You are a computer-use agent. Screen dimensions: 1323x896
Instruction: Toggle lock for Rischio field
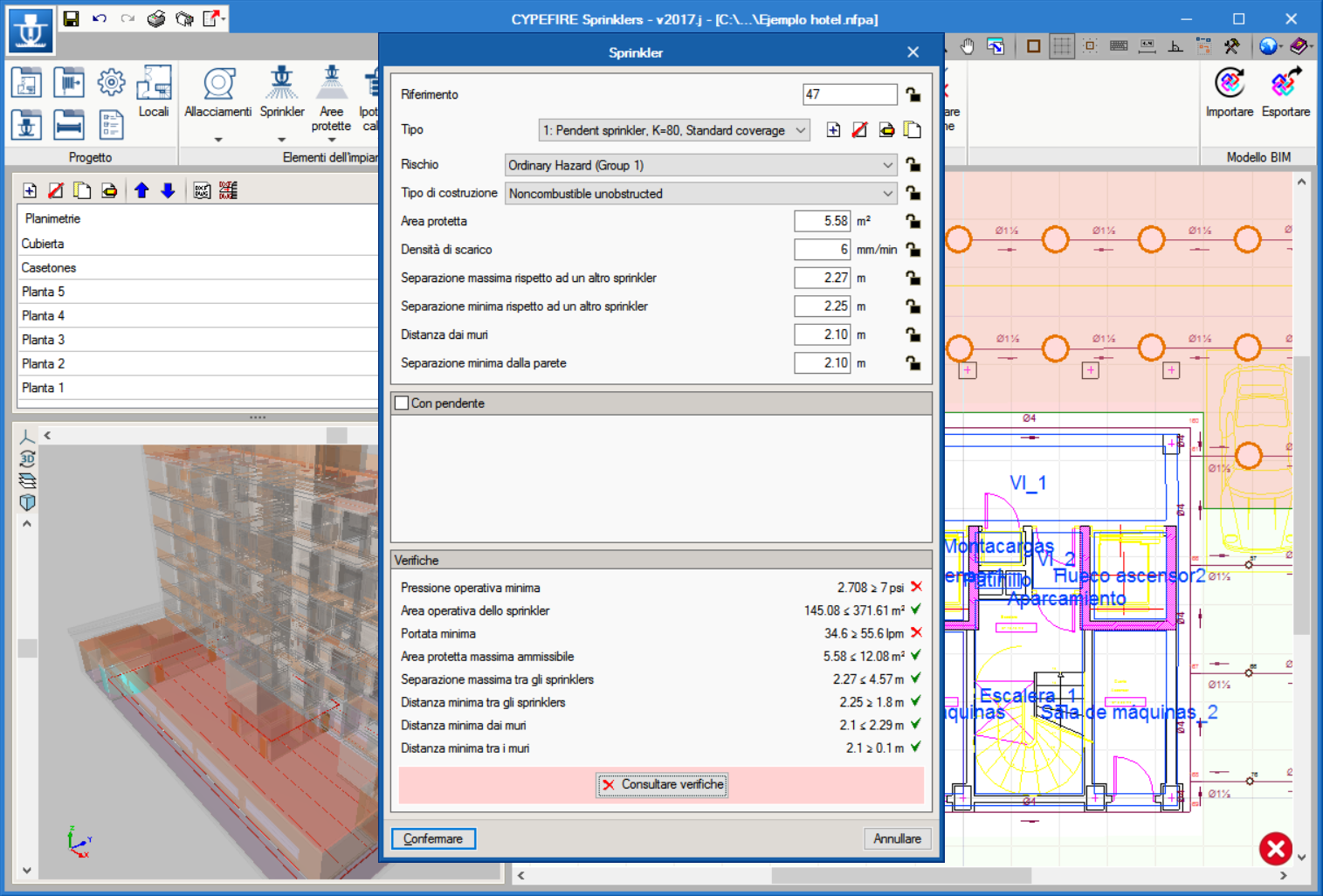pos(913,164)
